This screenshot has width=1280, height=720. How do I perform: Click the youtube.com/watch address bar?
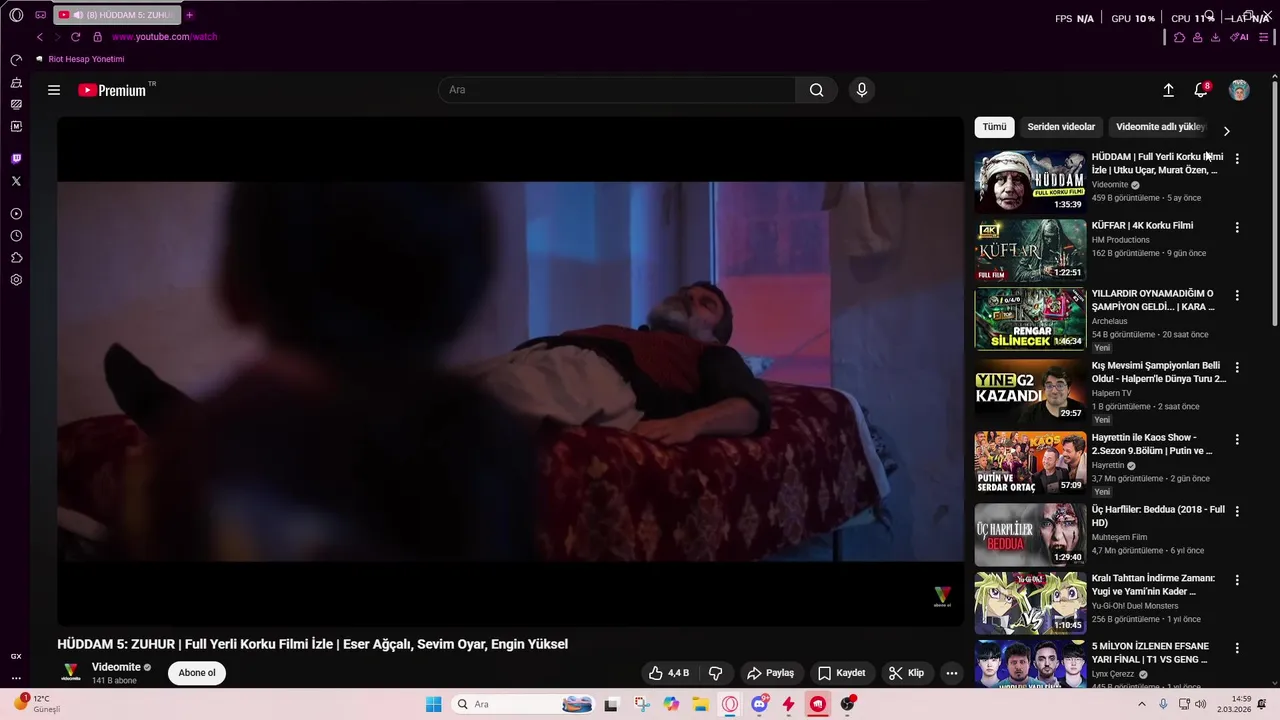(164, 37)
